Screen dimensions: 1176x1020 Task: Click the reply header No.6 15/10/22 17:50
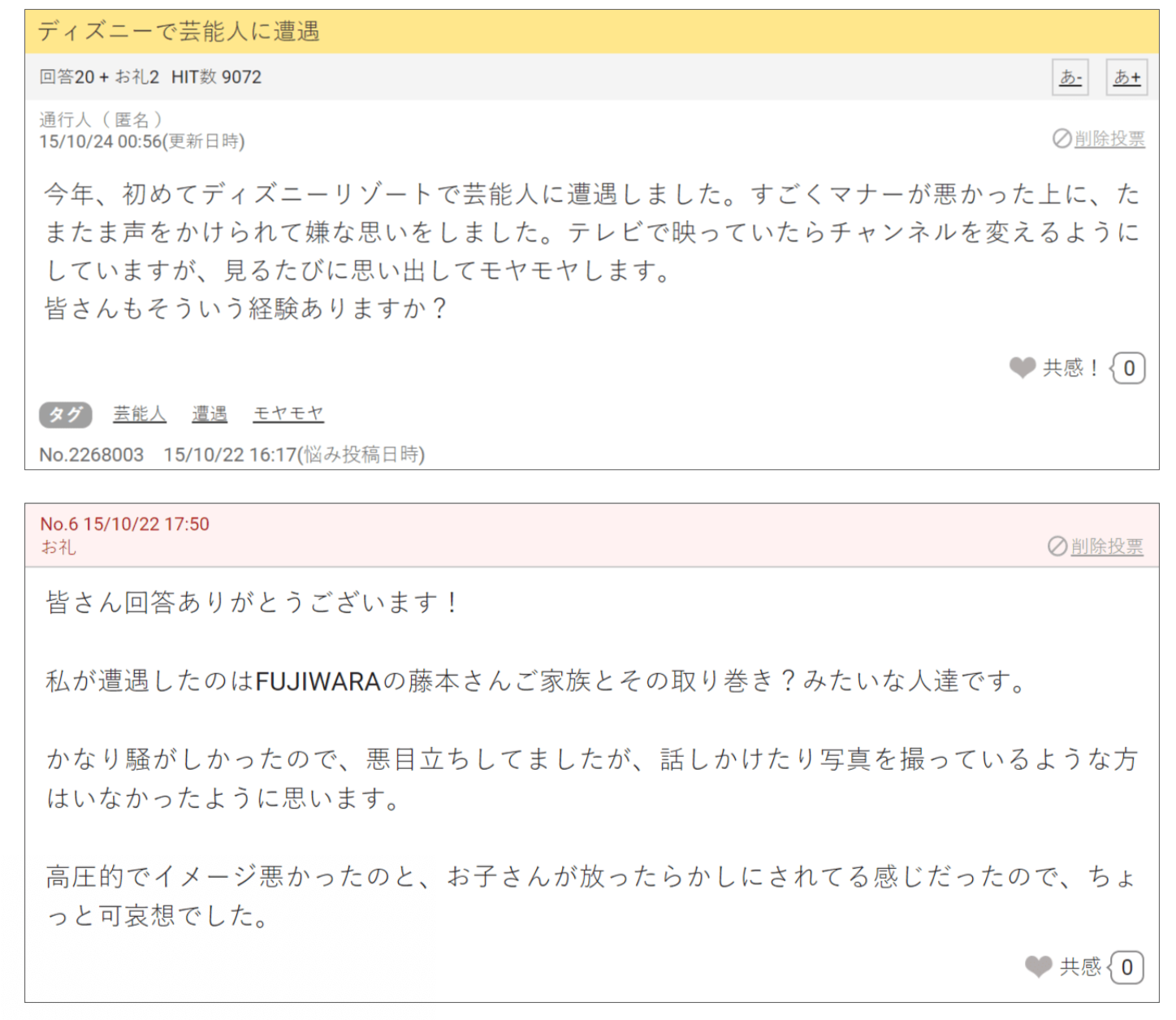coord(125,525)
